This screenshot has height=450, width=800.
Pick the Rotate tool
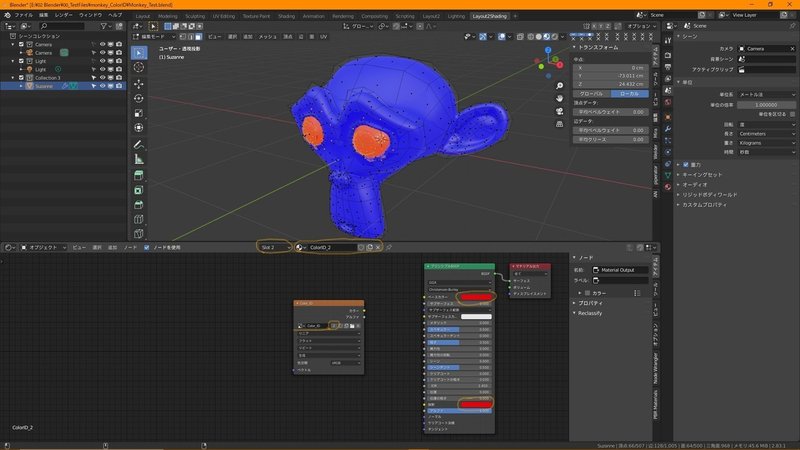click(139, 98)
